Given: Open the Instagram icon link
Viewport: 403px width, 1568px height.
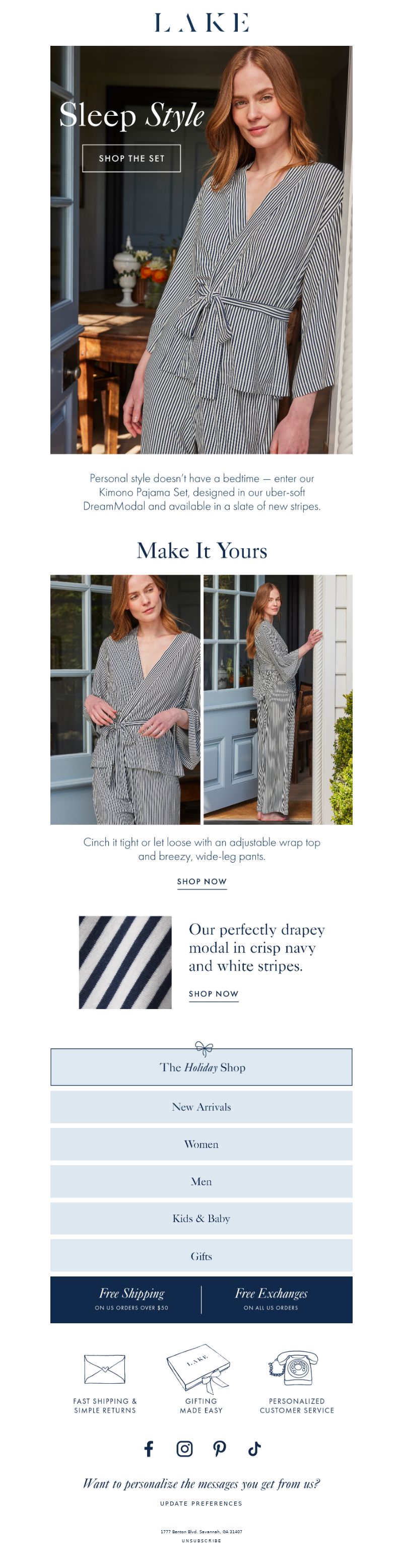Looking at the screenshot, I should point(184,1449).
